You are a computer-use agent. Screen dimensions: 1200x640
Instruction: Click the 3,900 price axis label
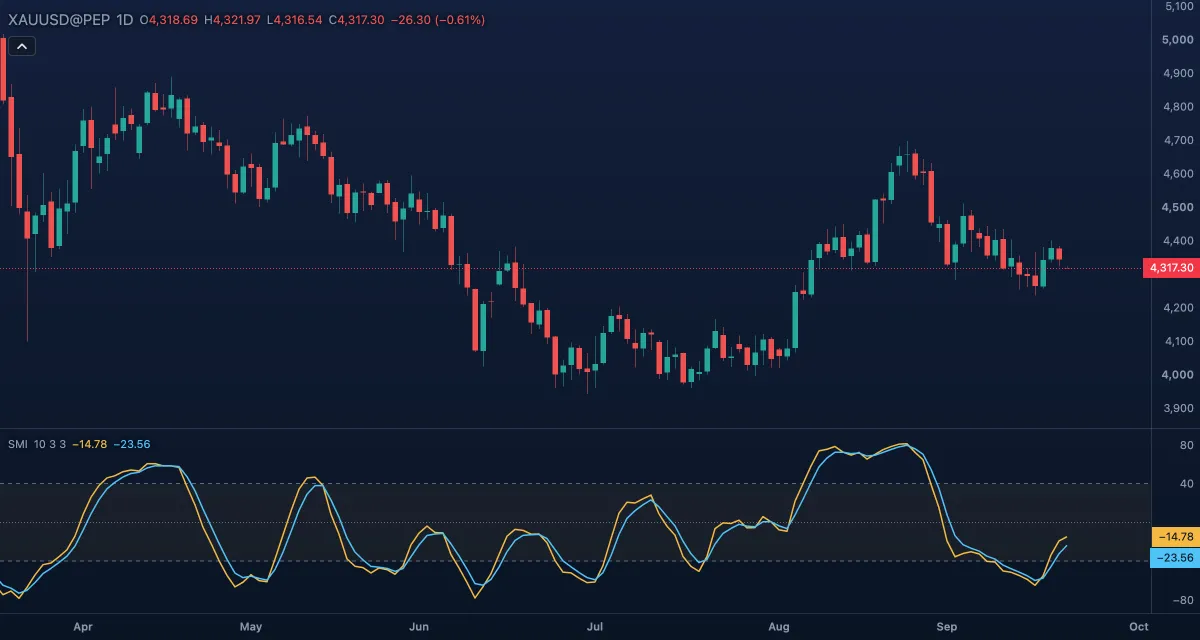tap(1180, 408)
